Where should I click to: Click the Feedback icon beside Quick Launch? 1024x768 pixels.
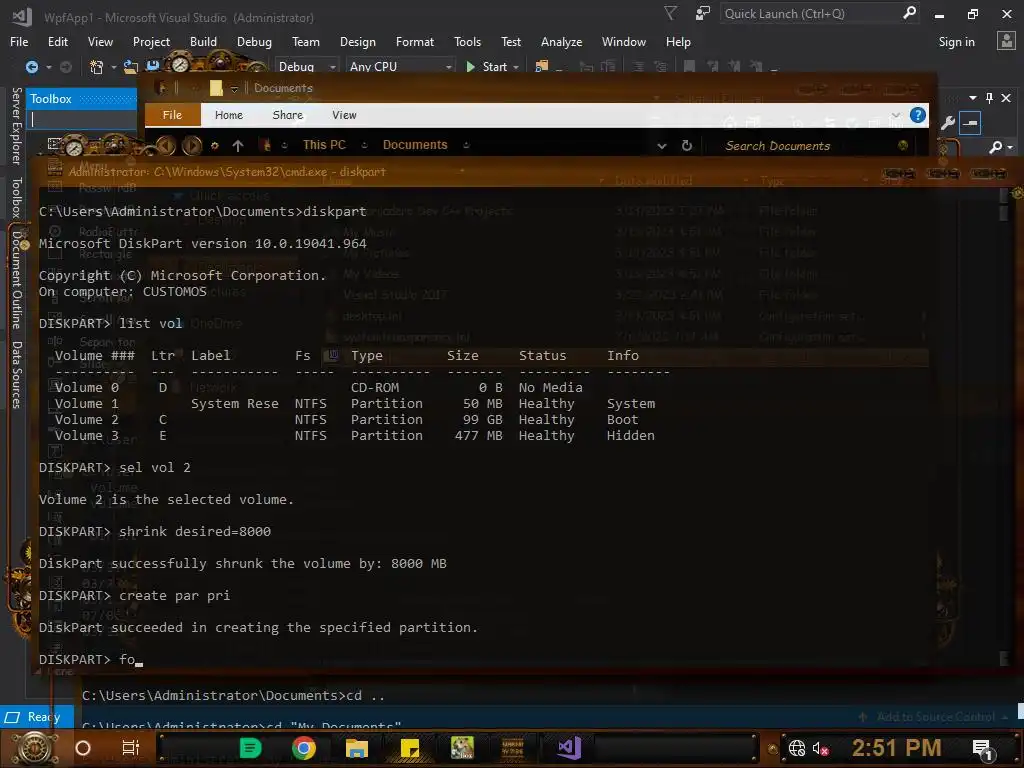[703, 14]
